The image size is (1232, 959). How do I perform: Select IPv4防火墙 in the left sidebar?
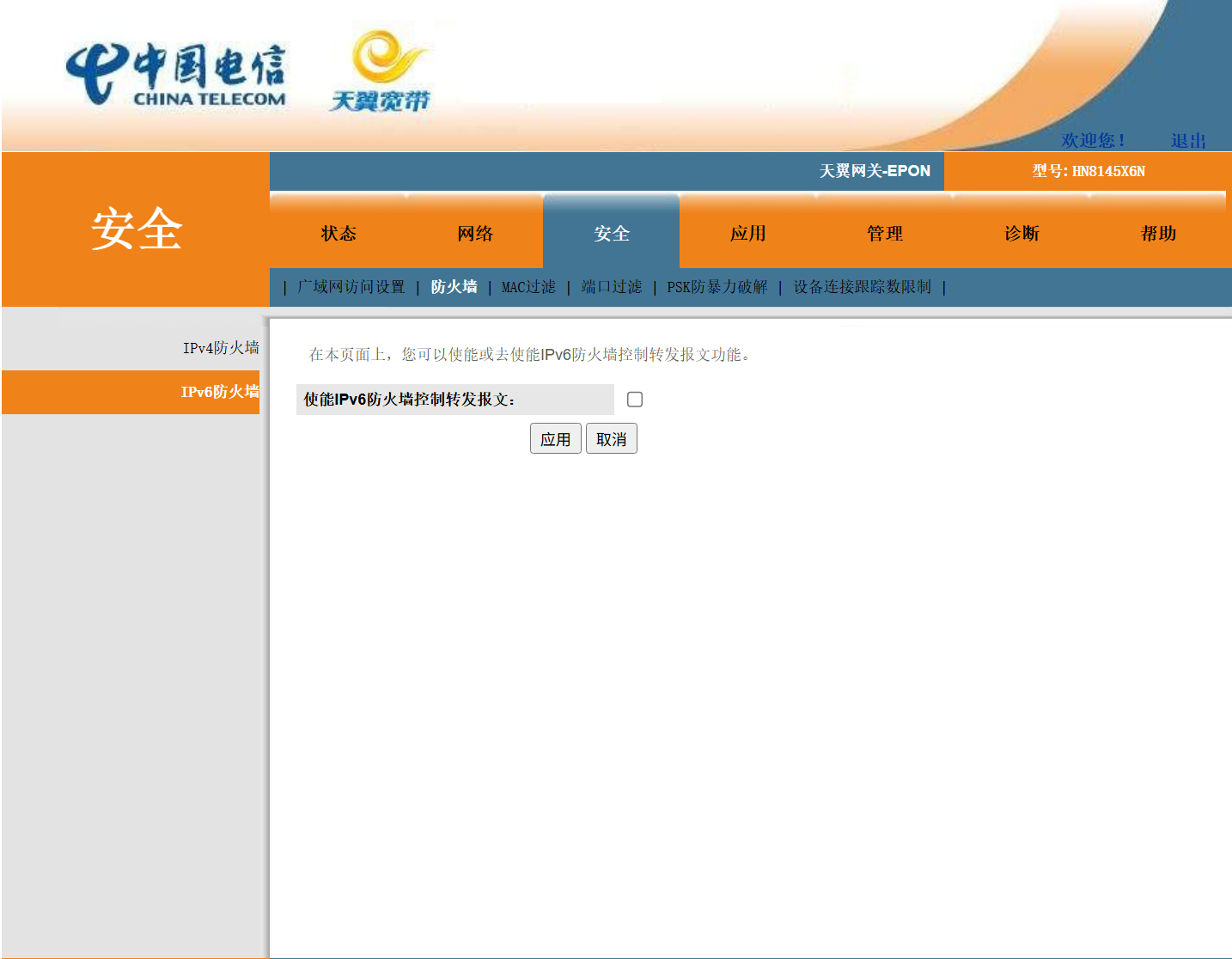point(220,348)
